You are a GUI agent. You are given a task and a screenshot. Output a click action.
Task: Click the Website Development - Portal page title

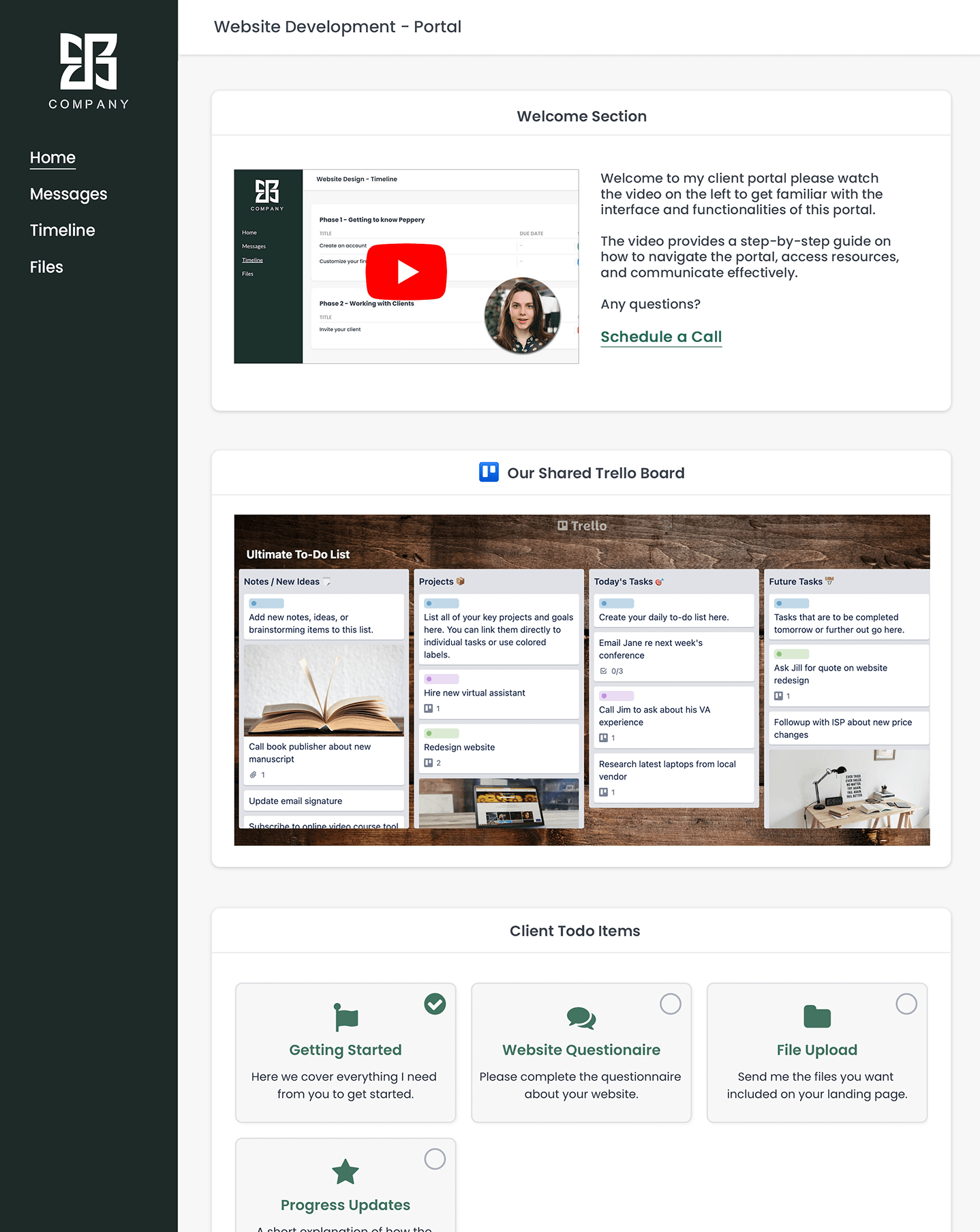[x=337, y=27]
